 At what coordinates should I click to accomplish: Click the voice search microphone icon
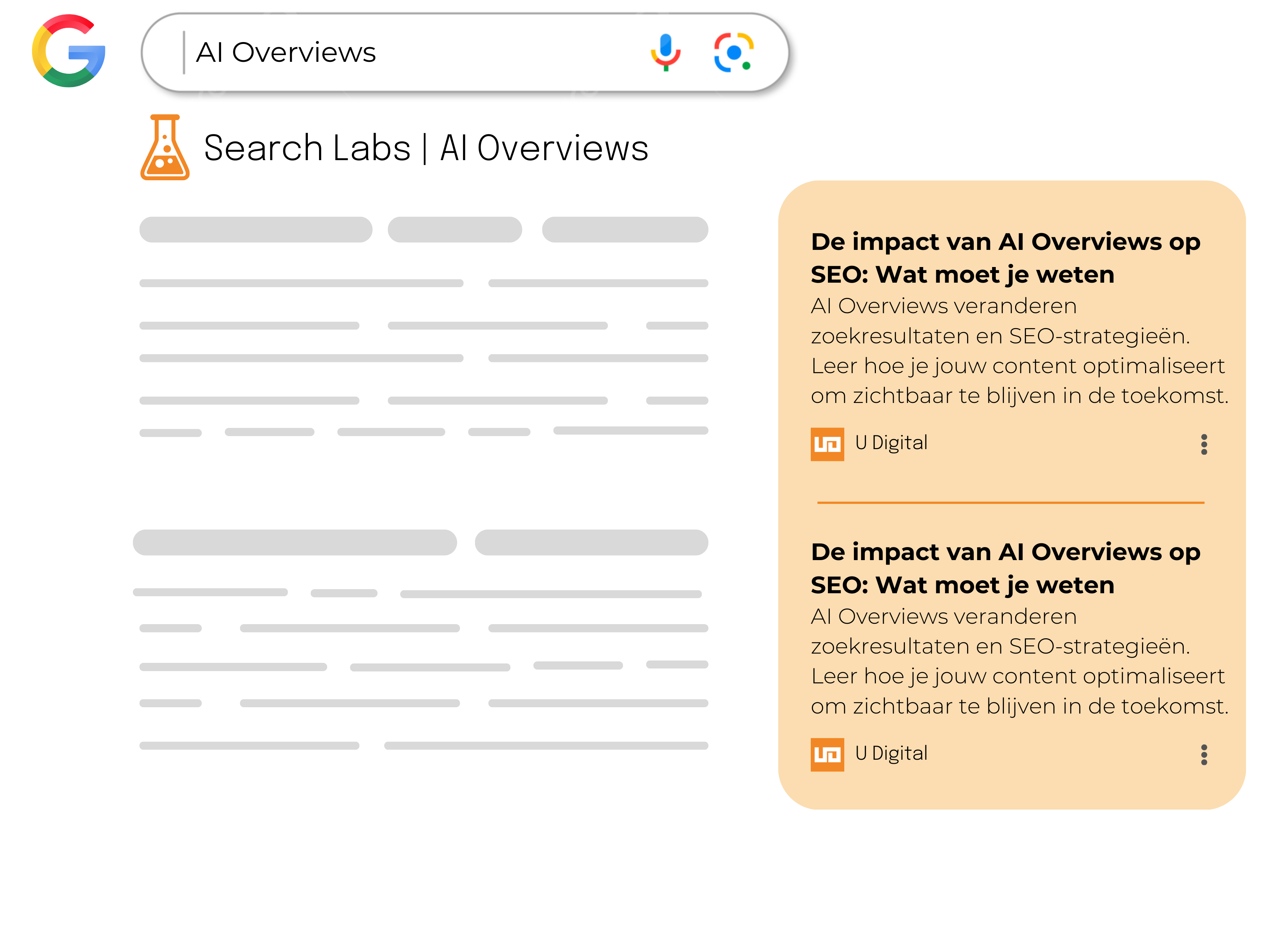coord(666,52)
